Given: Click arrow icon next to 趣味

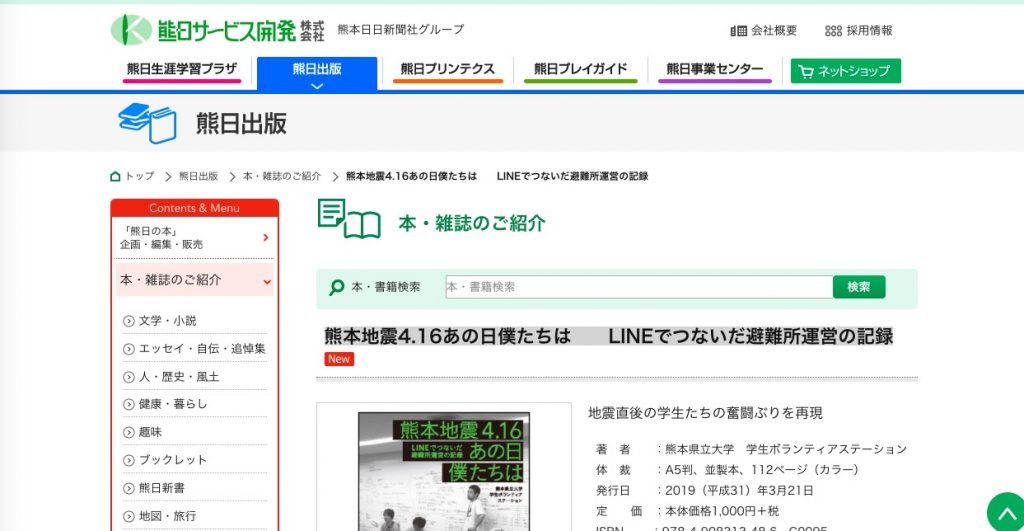Looking at the screenshot, I should pos(129,433).
